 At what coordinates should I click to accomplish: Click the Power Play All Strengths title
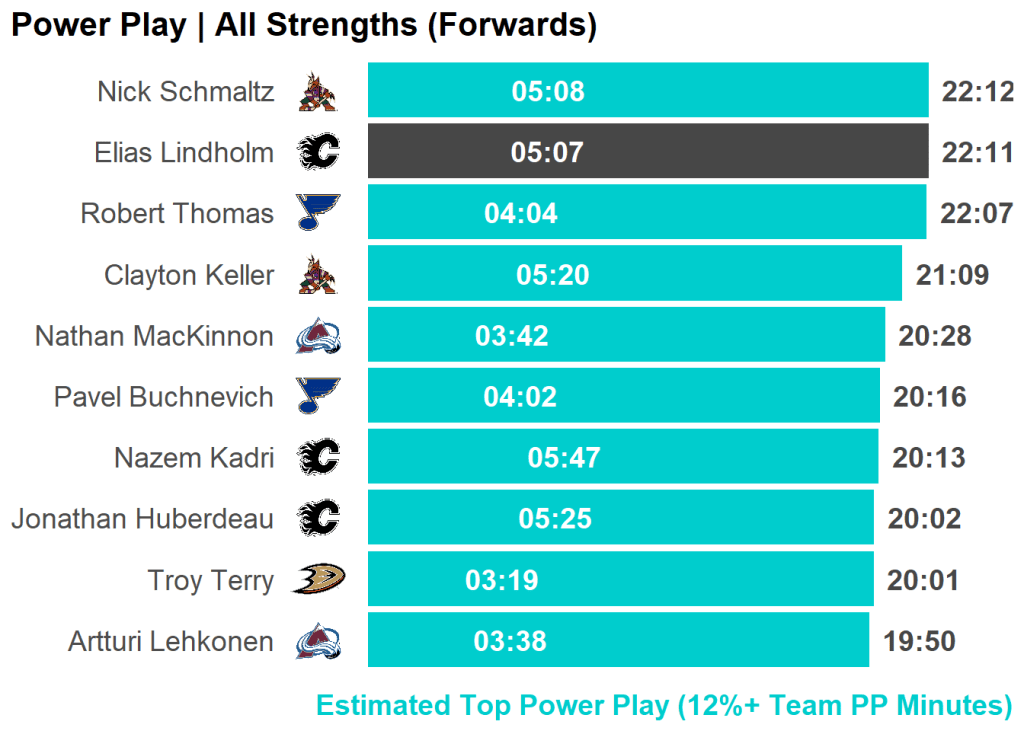[x=303, y=25]
